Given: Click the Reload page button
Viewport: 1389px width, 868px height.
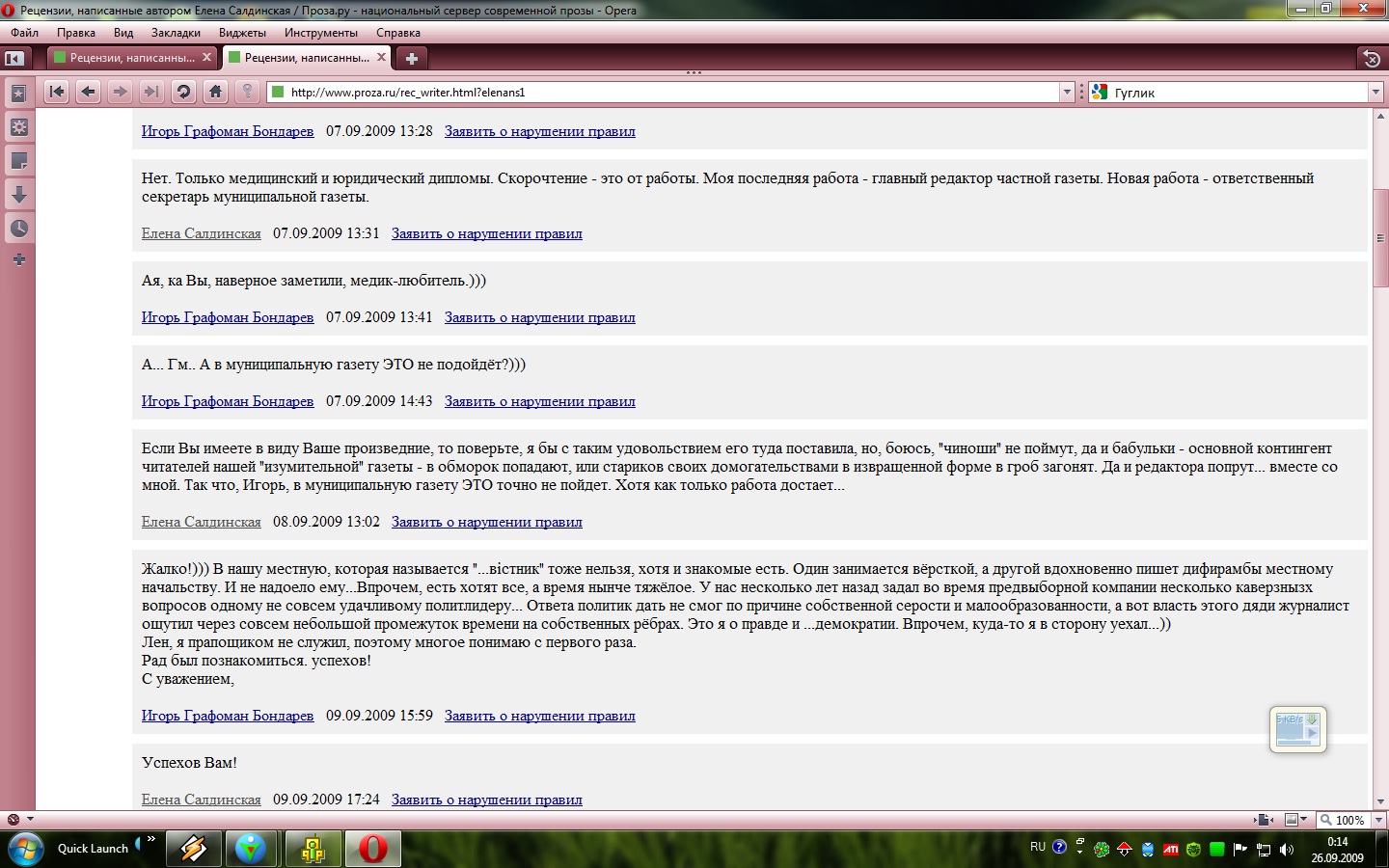Looking at the screenshot, I should click(183, 92).
